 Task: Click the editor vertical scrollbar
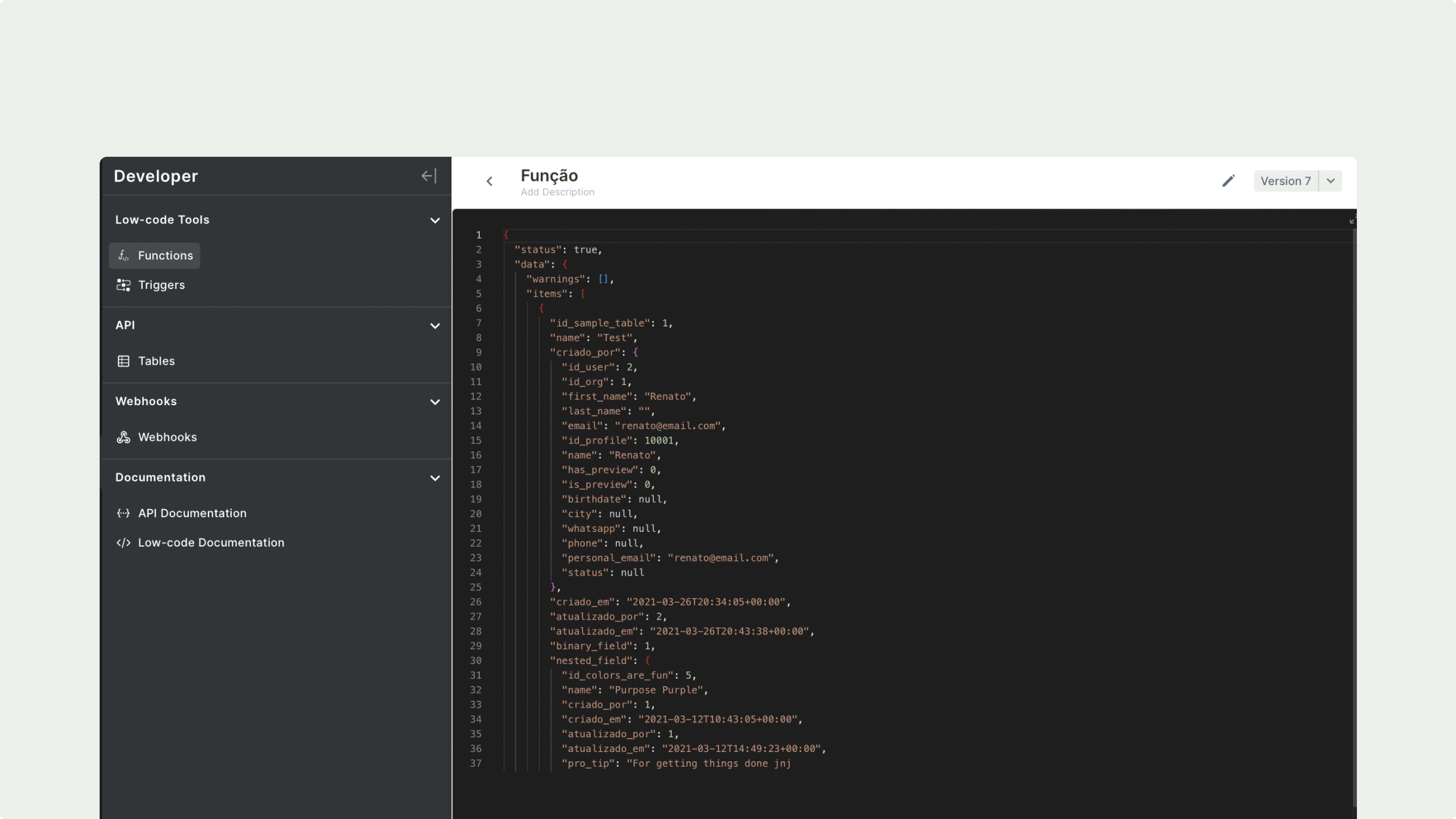(1355, 516)
